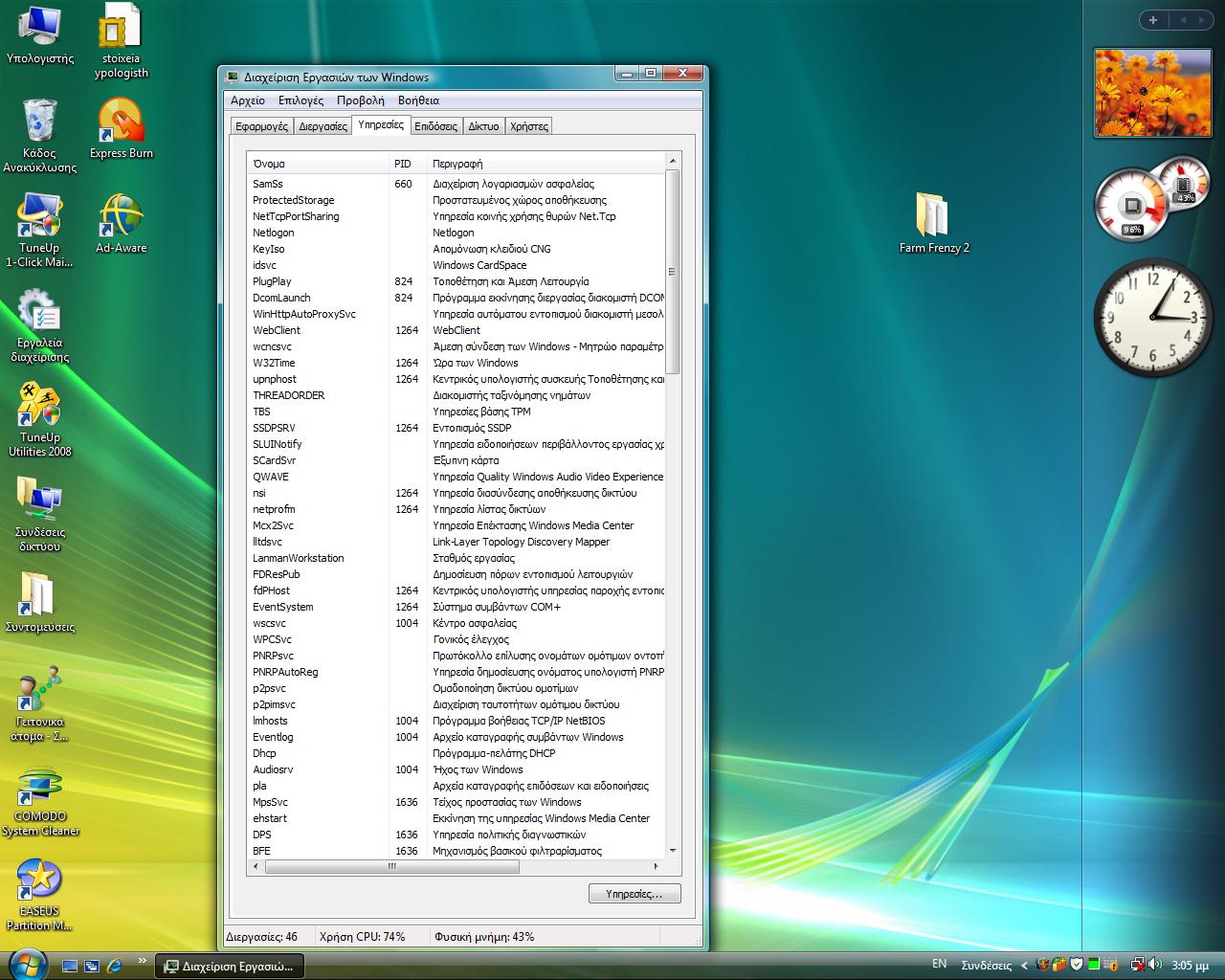
Task: Click the slideshow flowers gadget thumbnail
Action: (x=1151, y=93)
